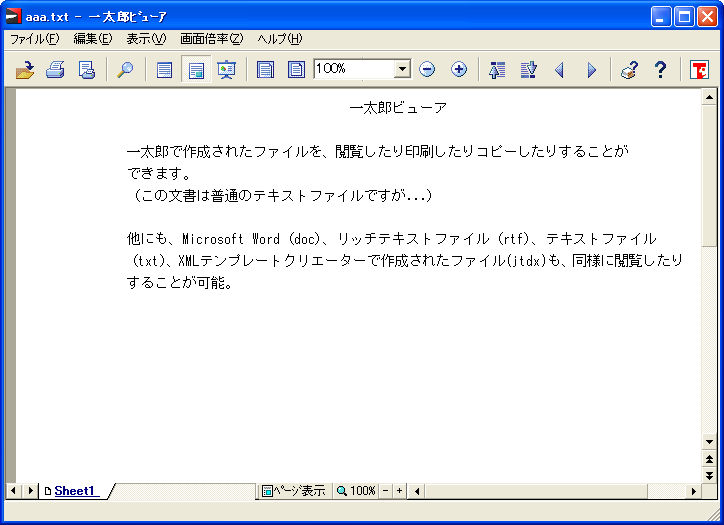Click the next page double-down arrow button
Viewport: 724px width, 525px height.
709,476
